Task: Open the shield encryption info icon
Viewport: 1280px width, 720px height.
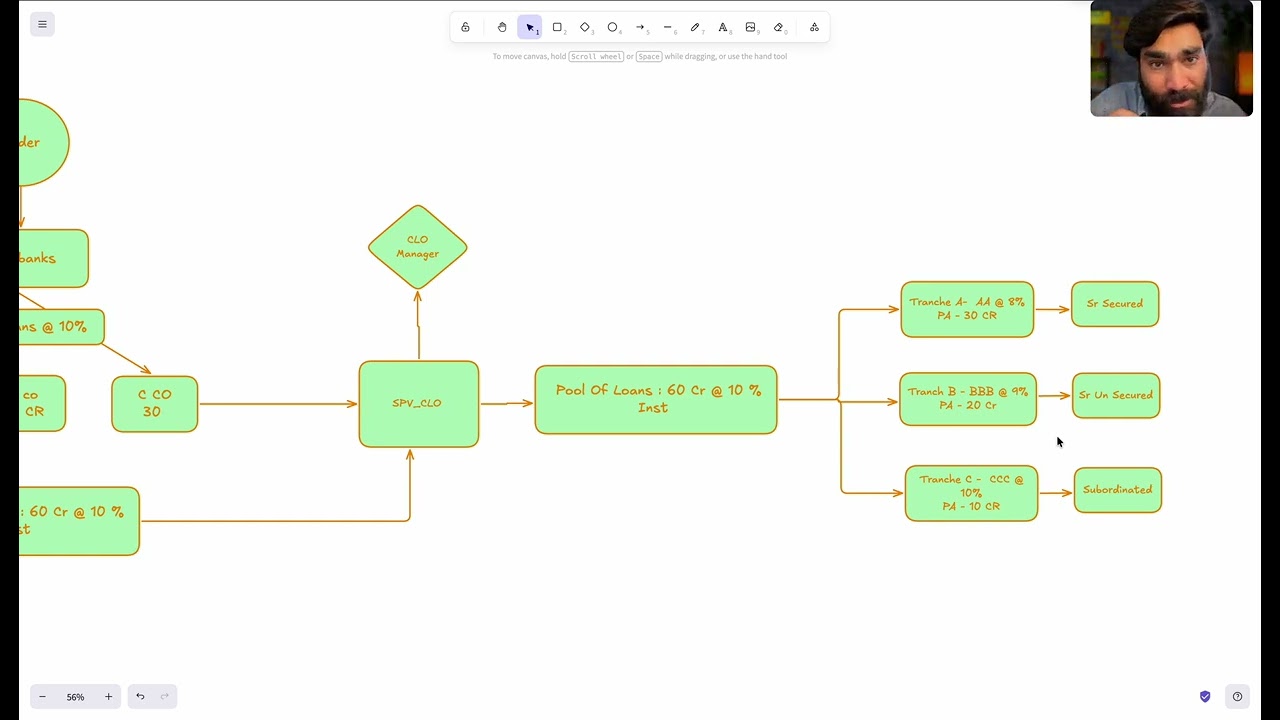Action: pos(1205,697)
